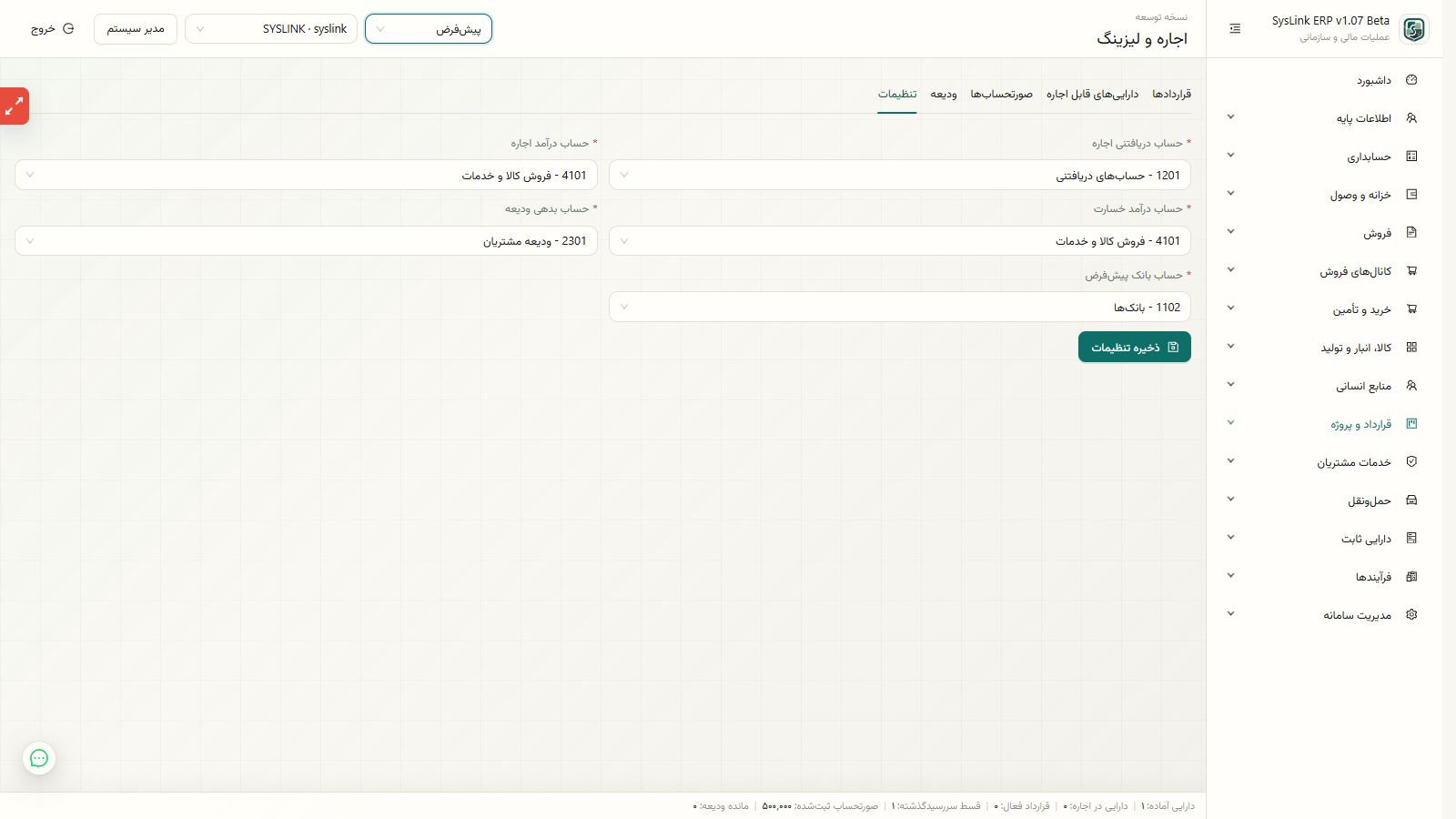Expand the حسابداری sidebar menu chevron
Screen dimensions: 1456x819
coord(1230,156)
